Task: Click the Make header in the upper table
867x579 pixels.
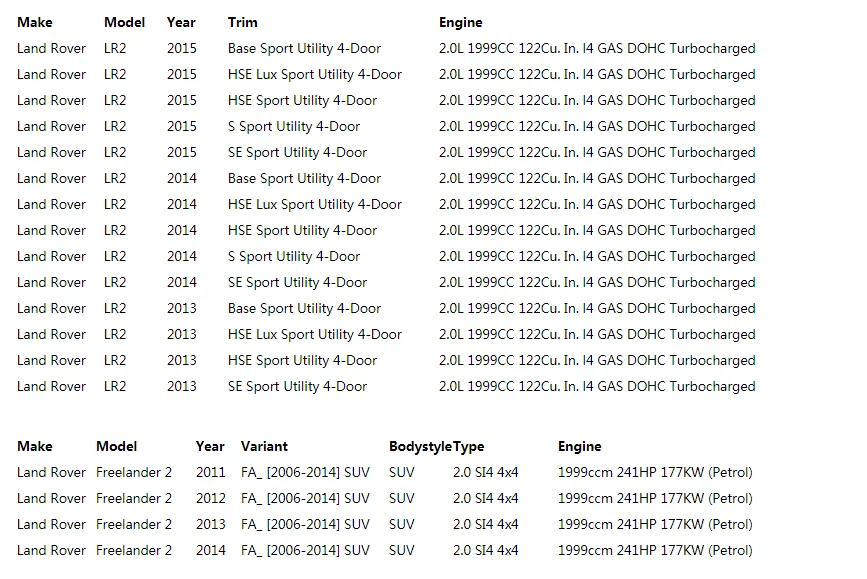Action: pos(35,22)
